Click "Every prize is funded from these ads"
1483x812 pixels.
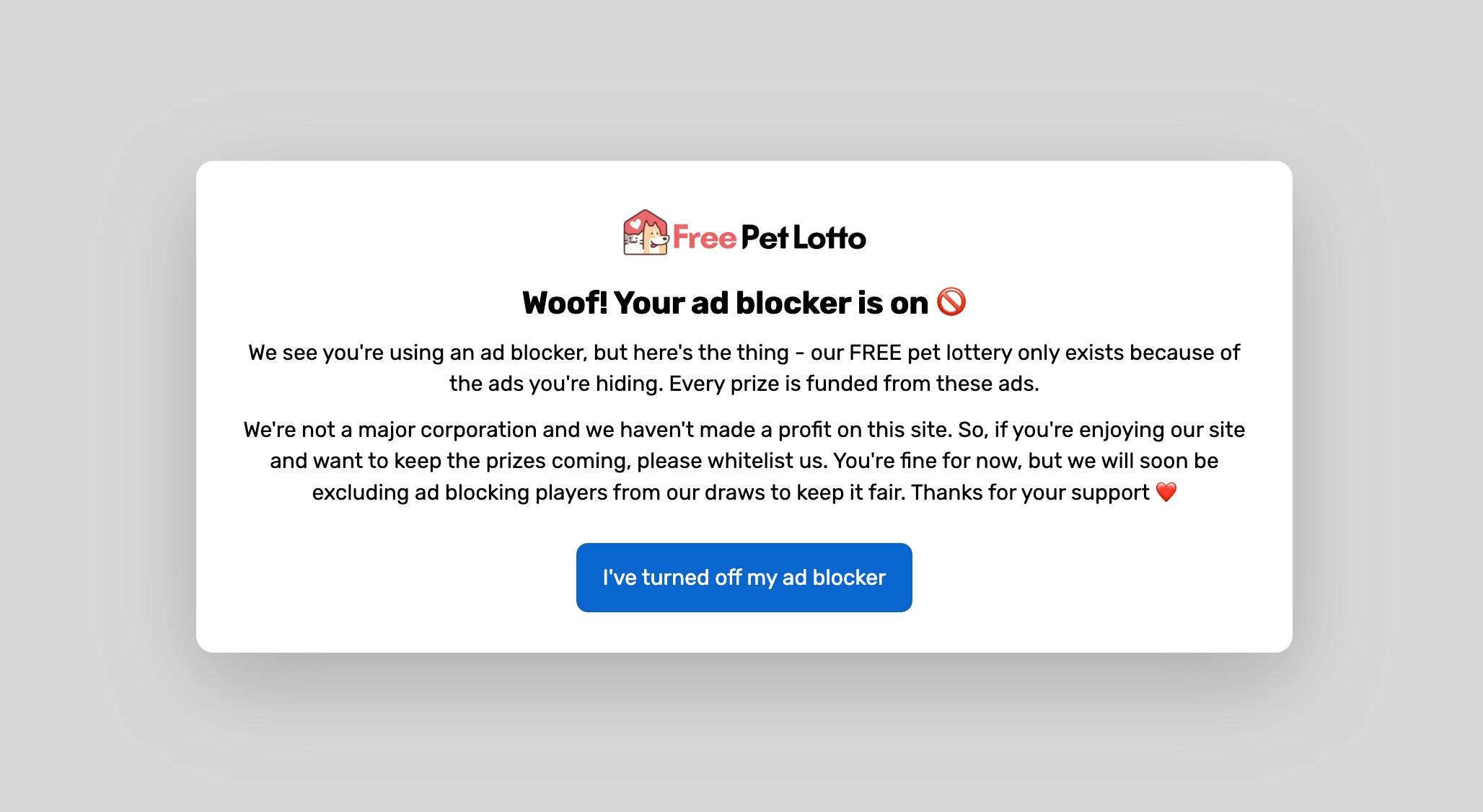[853, 384]
